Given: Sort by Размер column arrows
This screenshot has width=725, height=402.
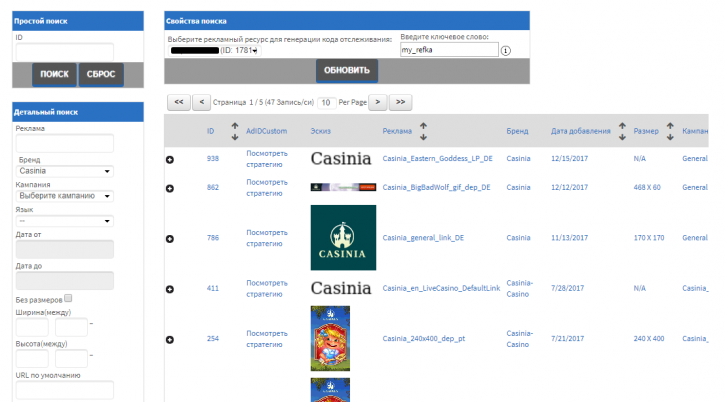Looking at the screenshot, I should click(x=670, y=131).
